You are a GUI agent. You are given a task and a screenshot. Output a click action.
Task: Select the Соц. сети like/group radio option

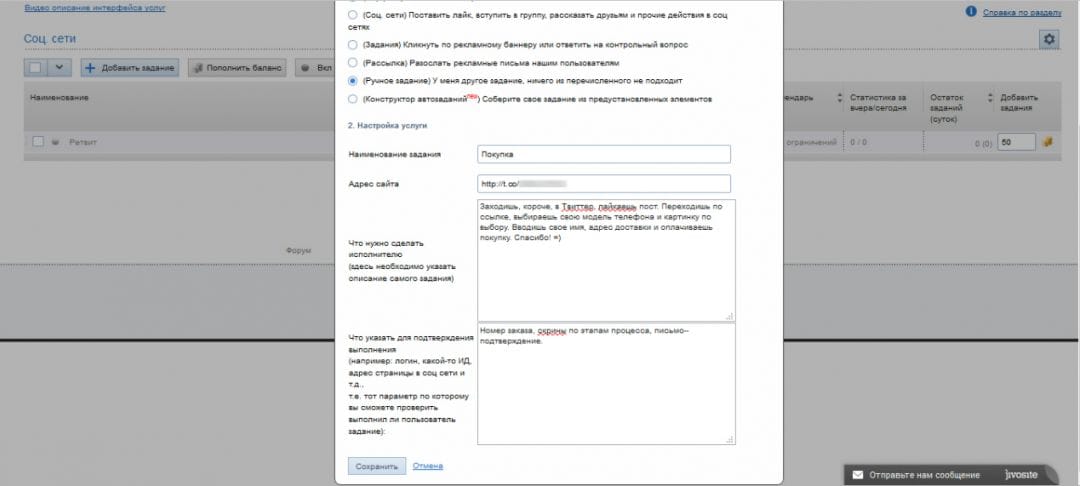point(353,14)
